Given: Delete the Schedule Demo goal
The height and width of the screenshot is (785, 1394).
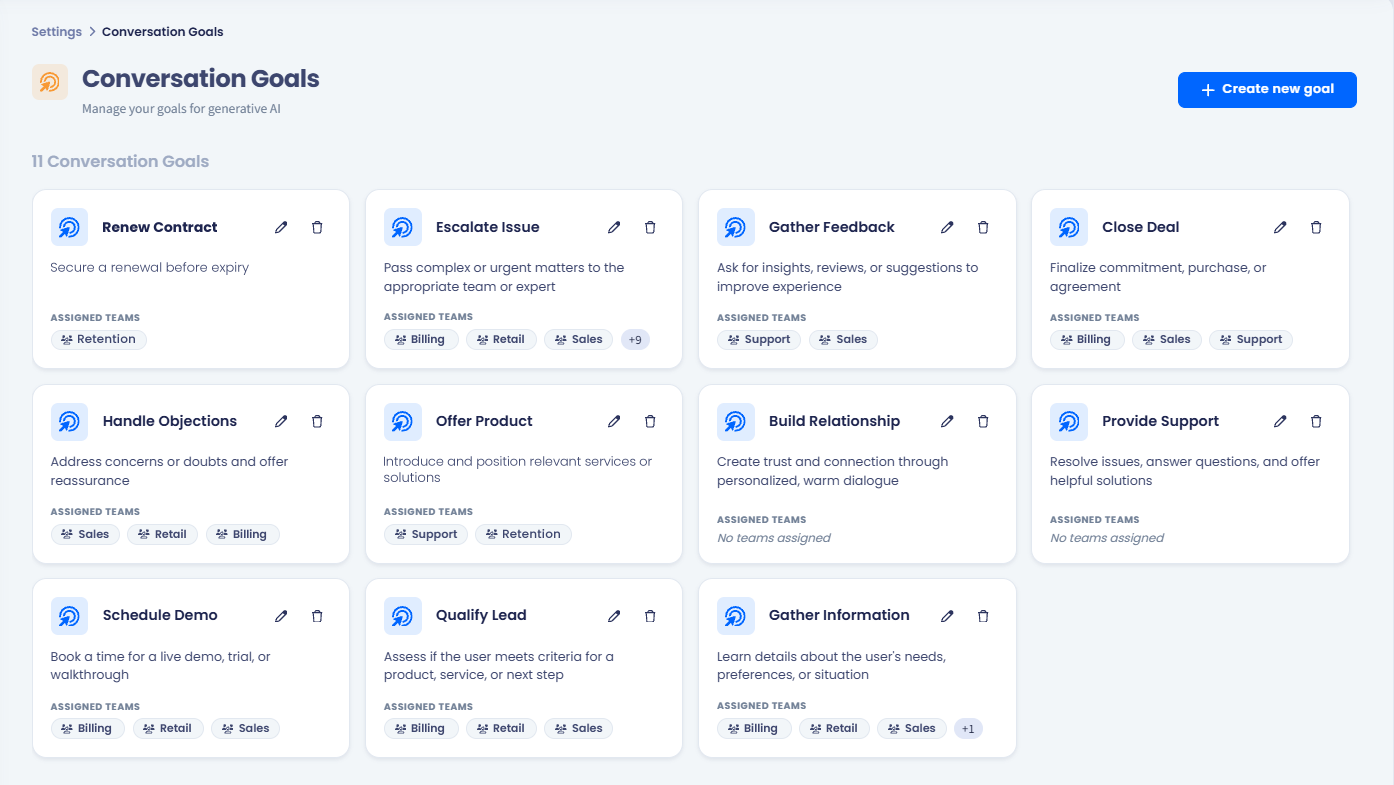Looking at the screenshot, I should pyautogui.click(x=317, y=616).
